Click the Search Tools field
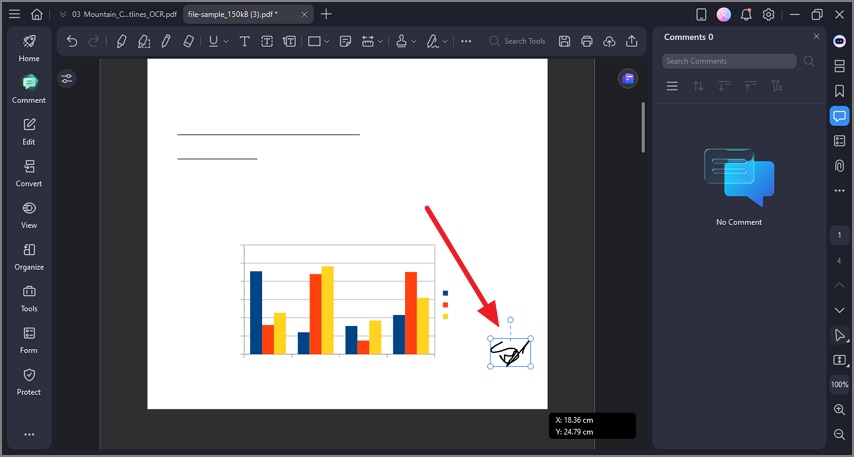 click(517, 41)
